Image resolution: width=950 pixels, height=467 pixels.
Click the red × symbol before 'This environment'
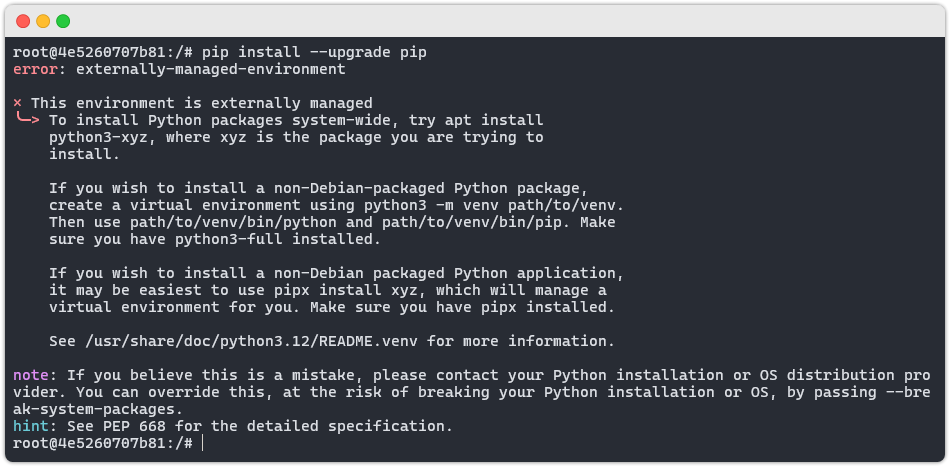pyautogui.click(x=18, y=103)
